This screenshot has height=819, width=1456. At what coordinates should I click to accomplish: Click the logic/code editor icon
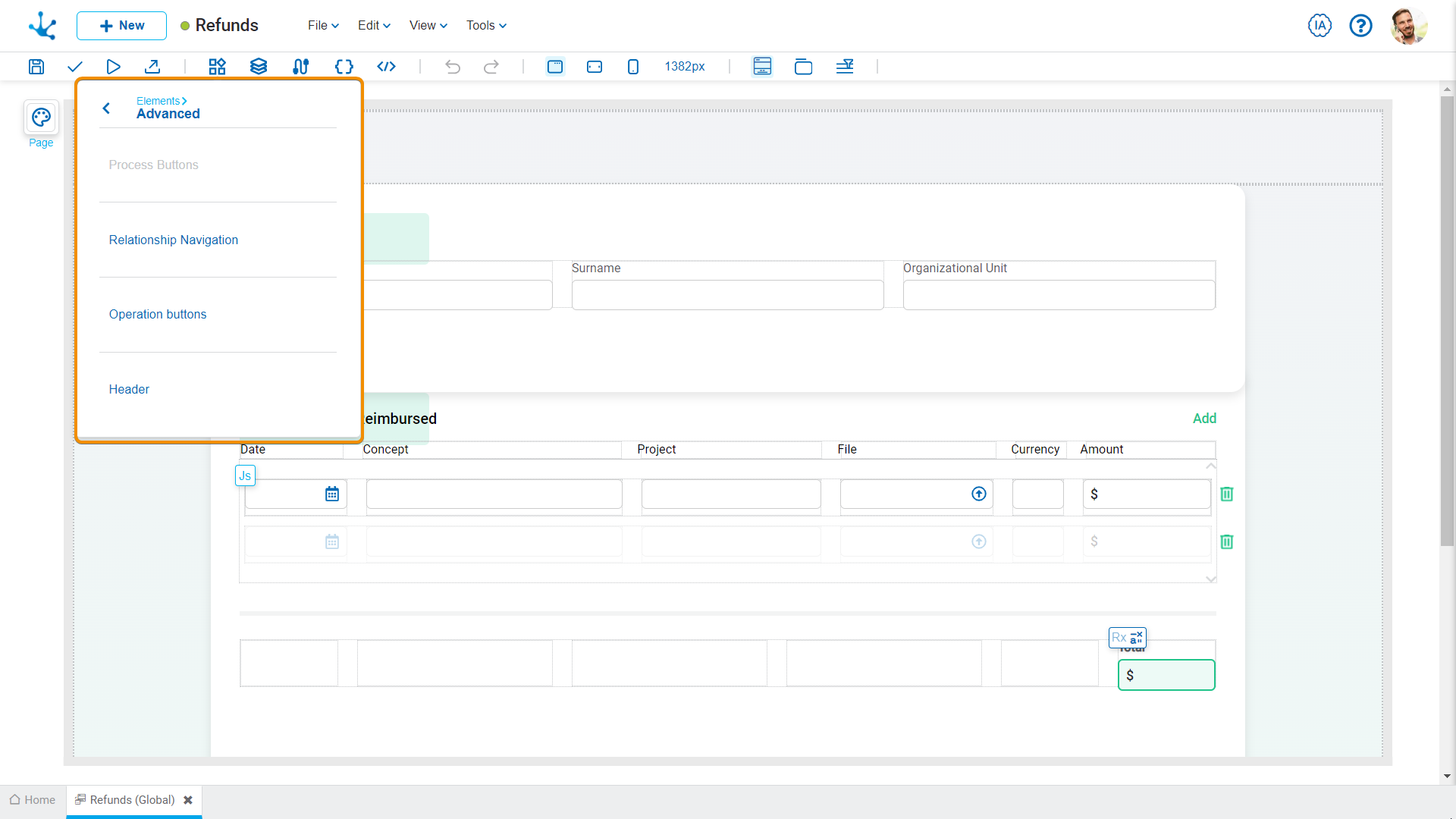pos(385,67)
